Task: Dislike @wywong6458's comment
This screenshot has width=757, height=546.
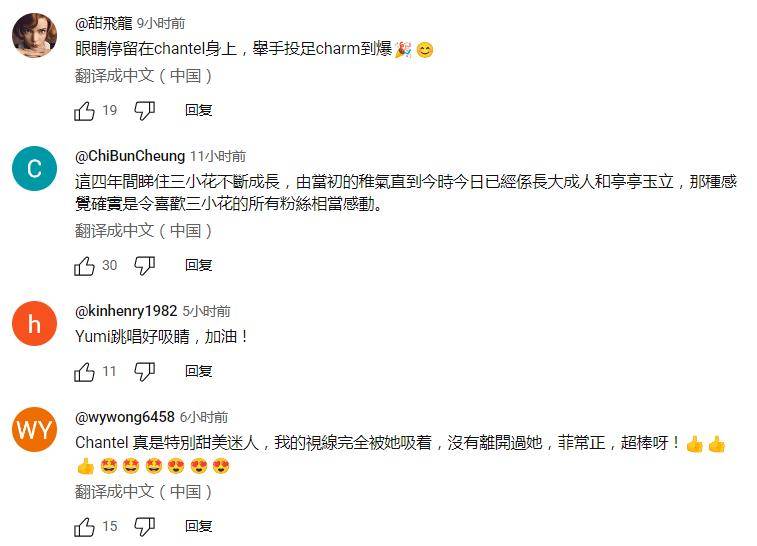Action: [144, 527]
